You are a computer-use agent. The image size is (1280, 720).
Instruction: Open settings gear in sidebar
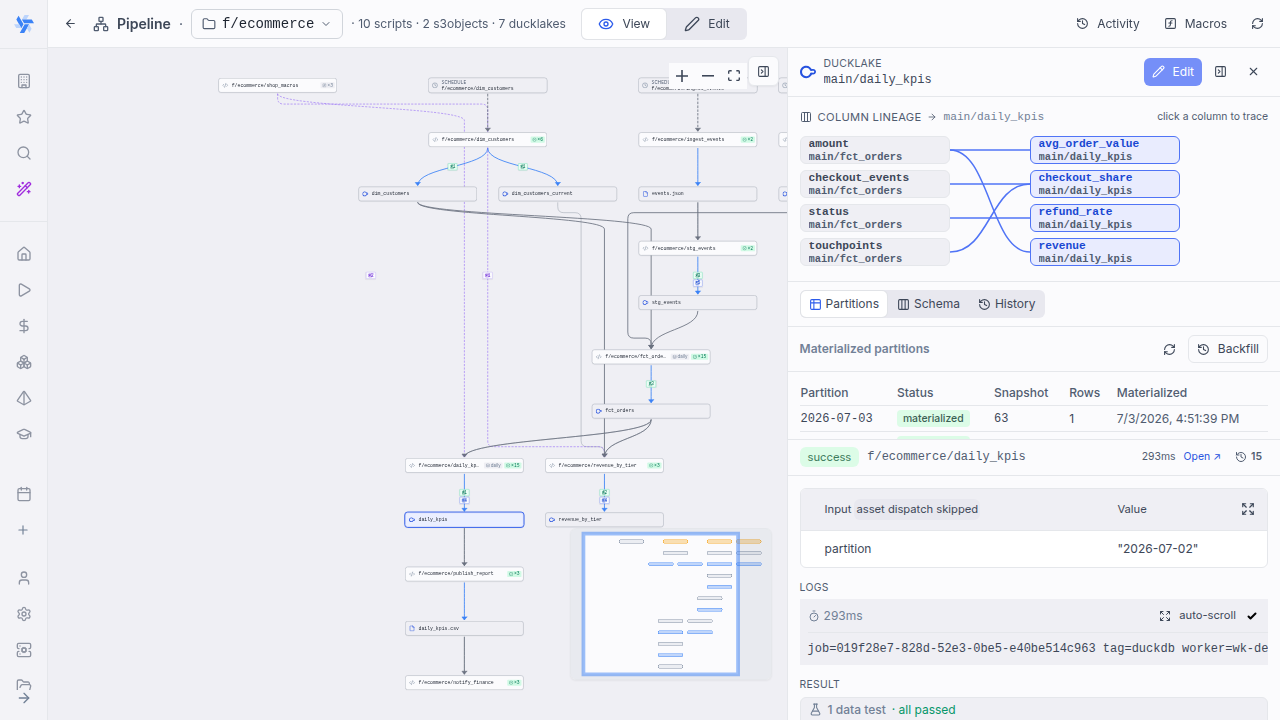point(24,614)
